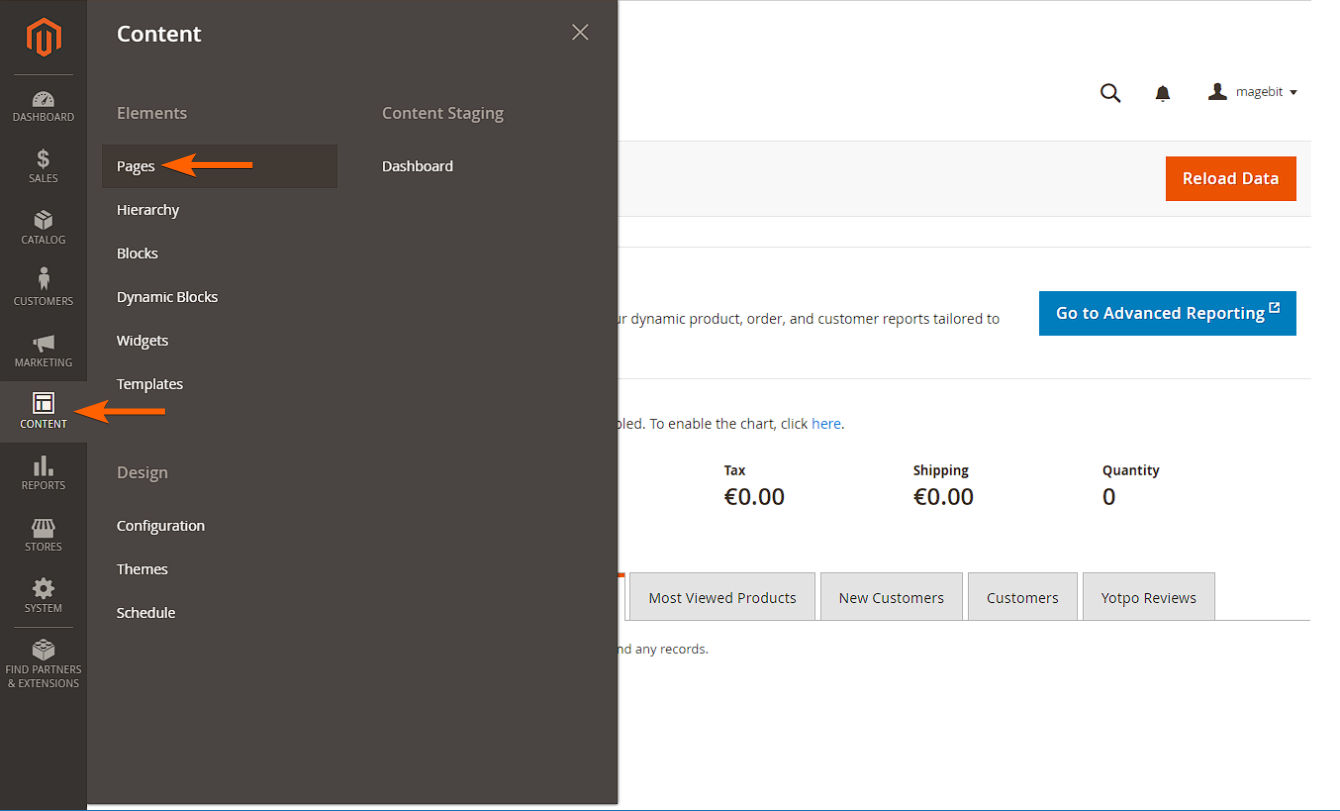Viewport: 1340px width, 811px height.
Task: Open the System gear icon
Action: point(43,588)
